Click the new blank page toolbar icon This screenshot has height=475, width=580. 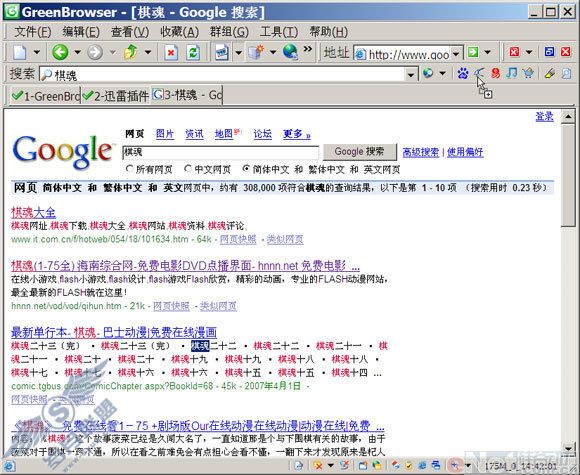click(20, 52)
